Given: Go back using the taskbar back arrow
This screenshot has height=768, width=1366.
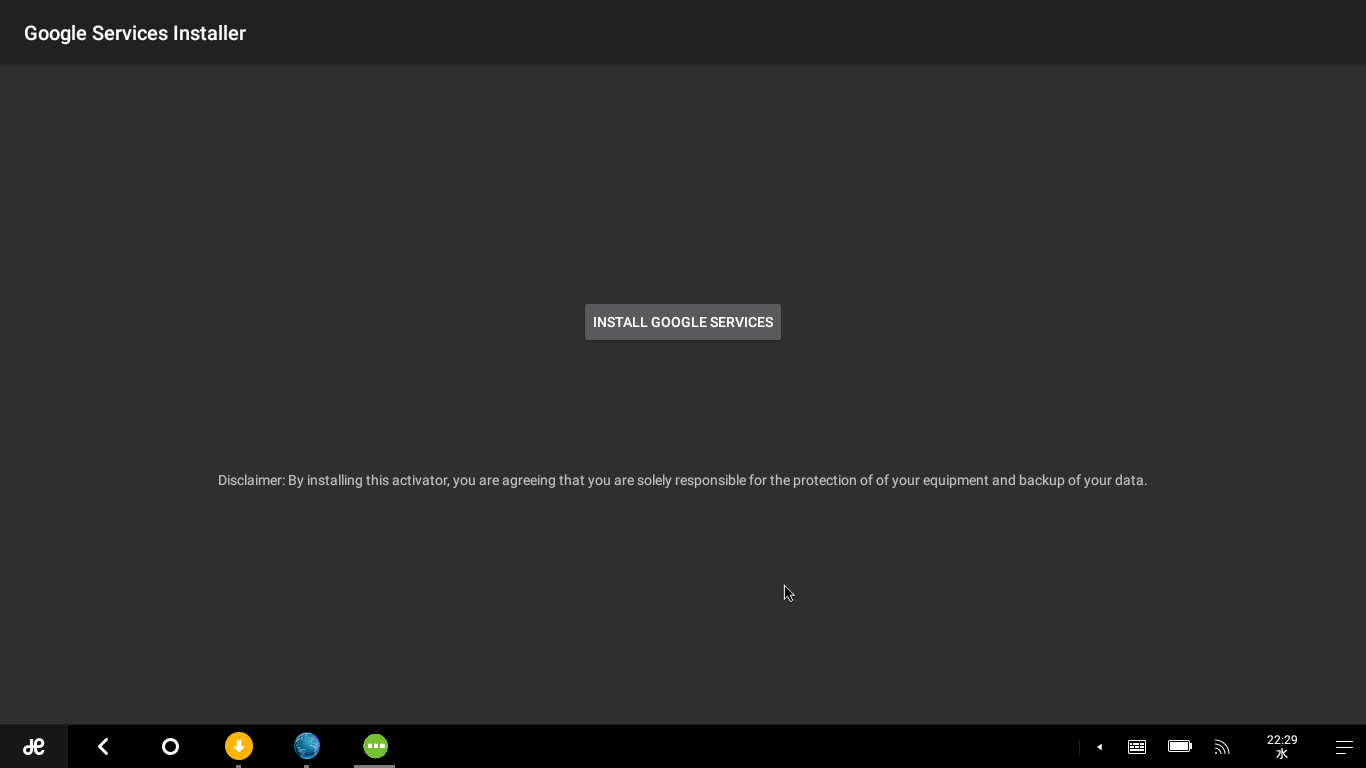Looking at the screenshot, I should coord(103,746).
